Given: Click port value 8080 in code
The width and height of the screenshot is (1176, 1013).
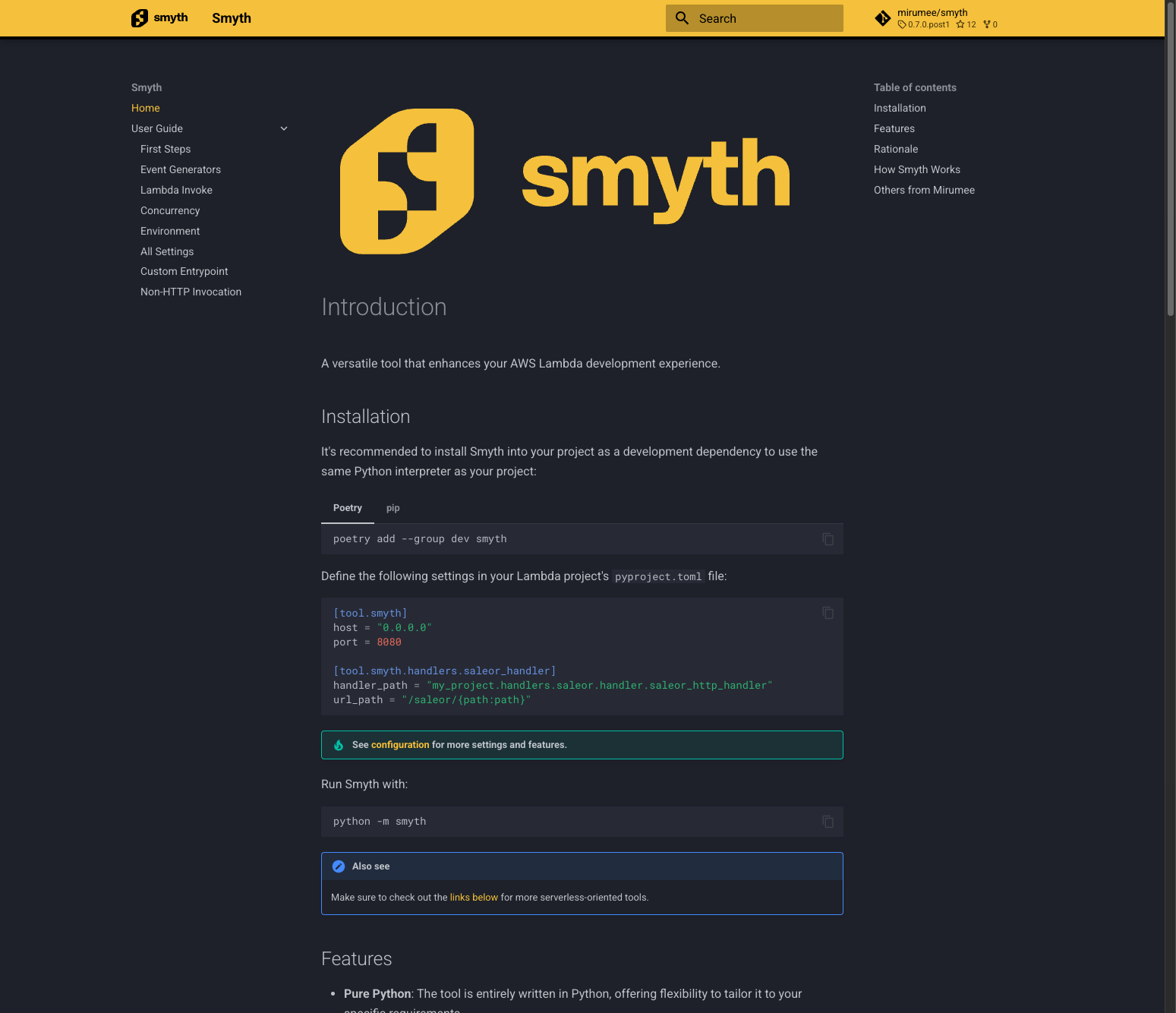Looking at the screenshot, I should click(389, 642).
